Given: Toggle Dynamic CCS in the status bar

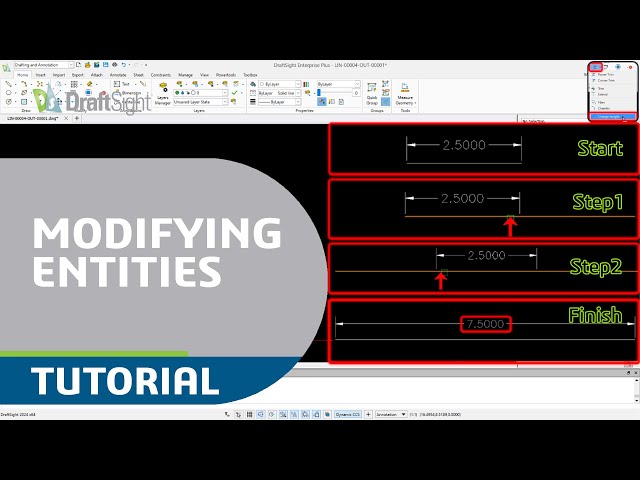Looking at the screenshot, I should [348, 414].
